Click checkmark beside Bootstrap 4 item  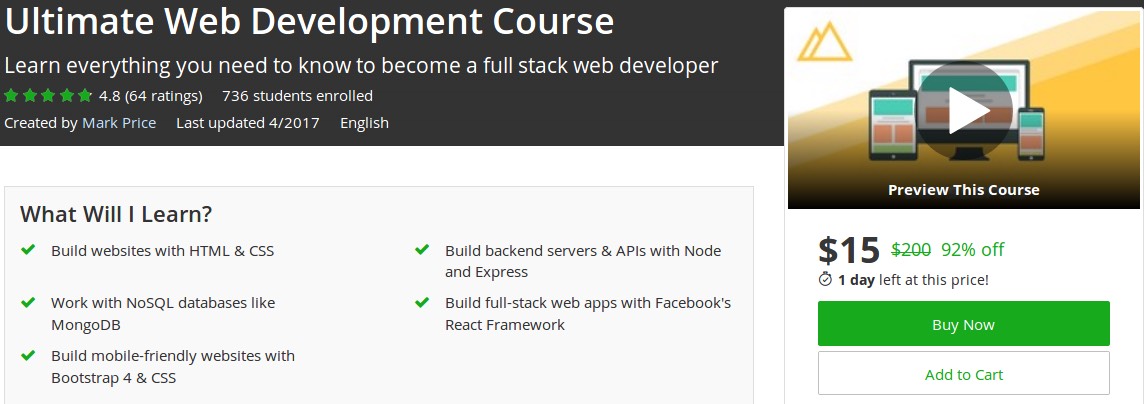point(28,355)
